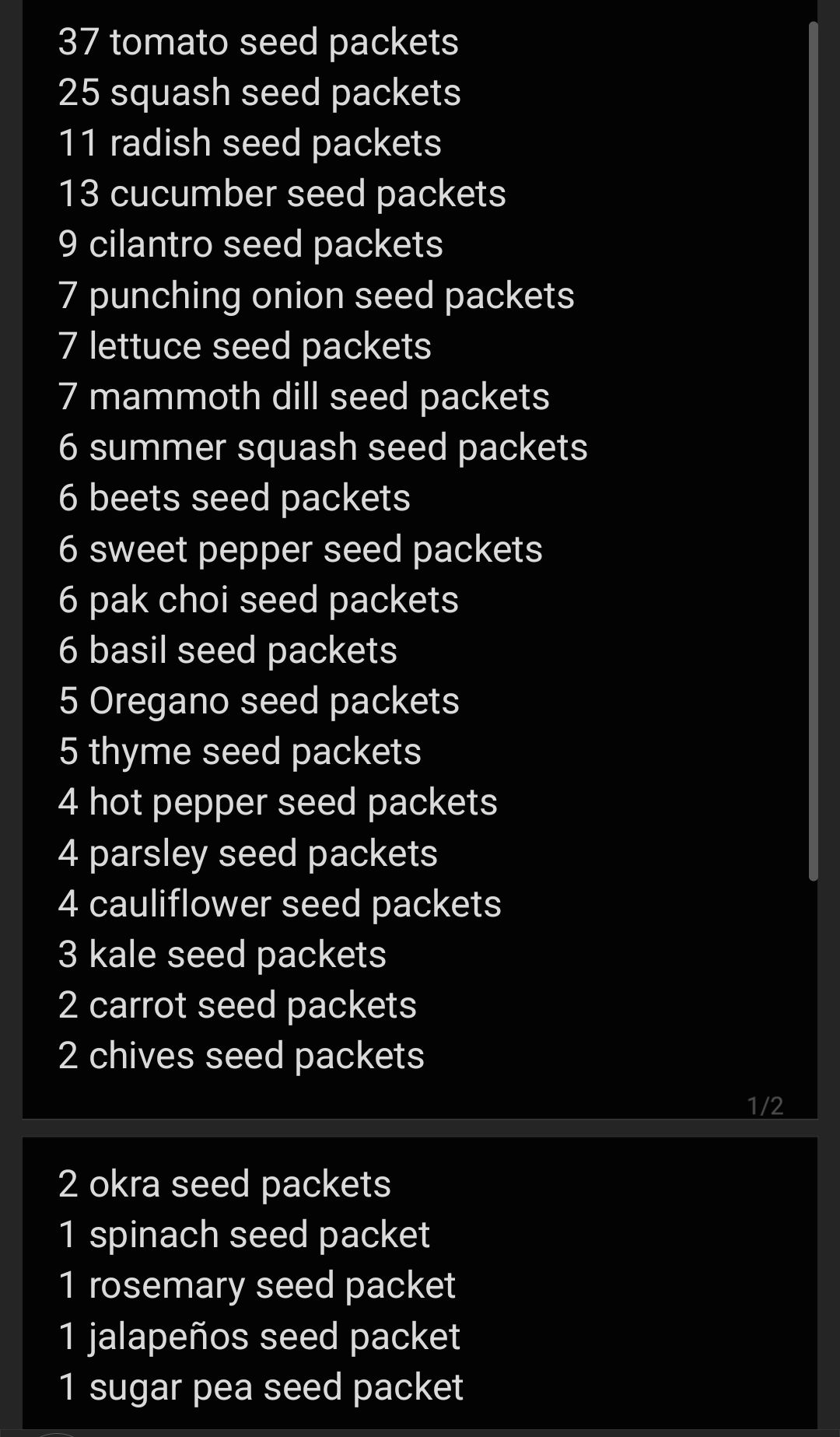Click the '13 cucumber seed packets' text
This screenshot has height=1437, width=840.
pos(282,194)
